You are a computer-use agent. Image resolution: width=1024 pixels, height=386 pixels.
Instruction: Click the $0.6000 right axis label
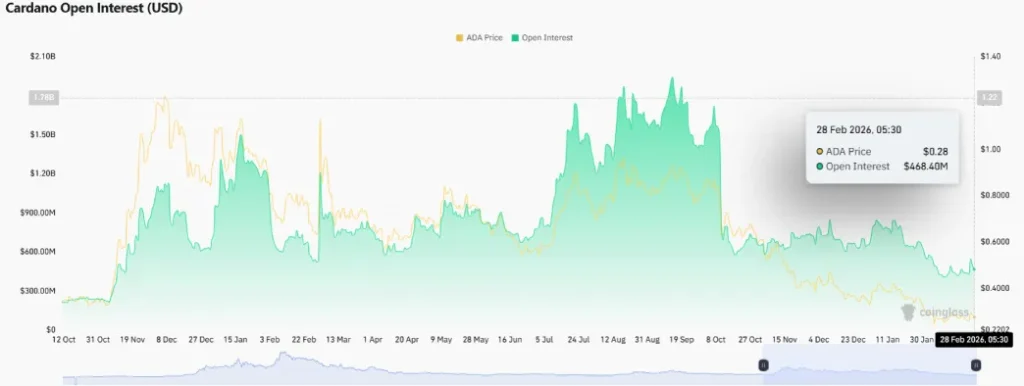tap(995, 242)
